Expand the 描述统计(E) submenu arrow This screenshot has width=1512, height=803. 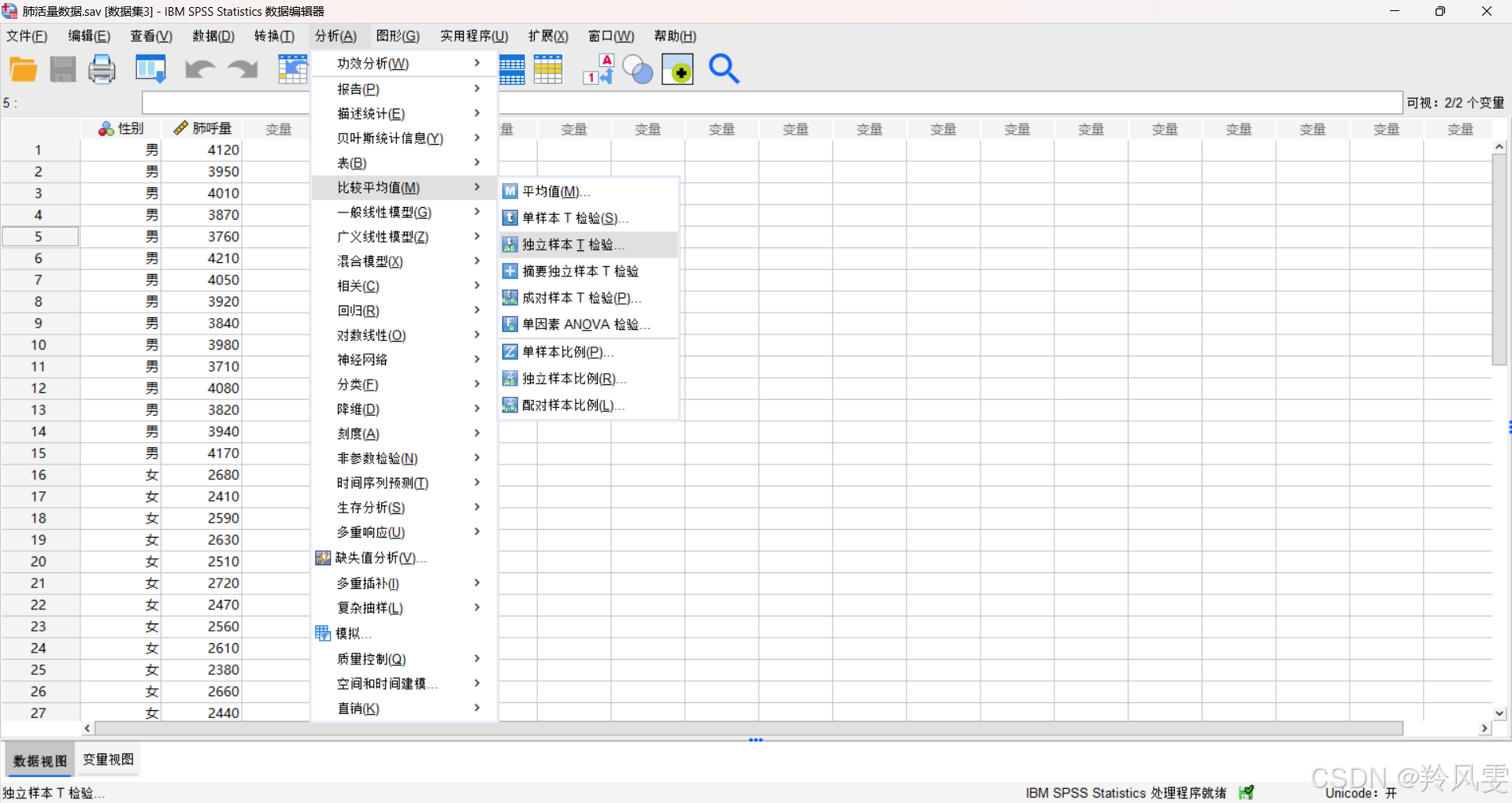point(477,113)
